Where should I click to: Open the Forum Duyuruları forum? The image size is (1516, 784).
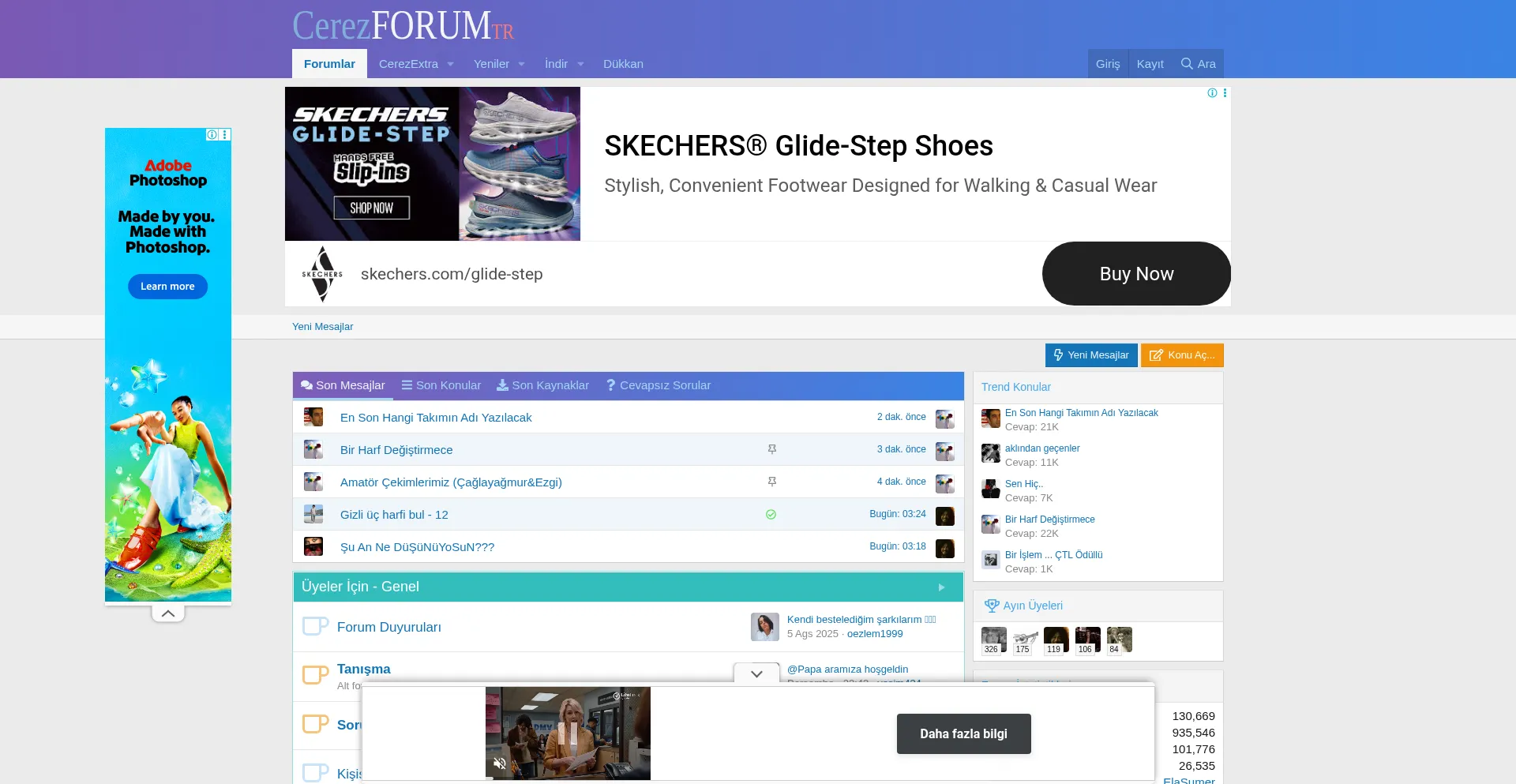(389, 627)
